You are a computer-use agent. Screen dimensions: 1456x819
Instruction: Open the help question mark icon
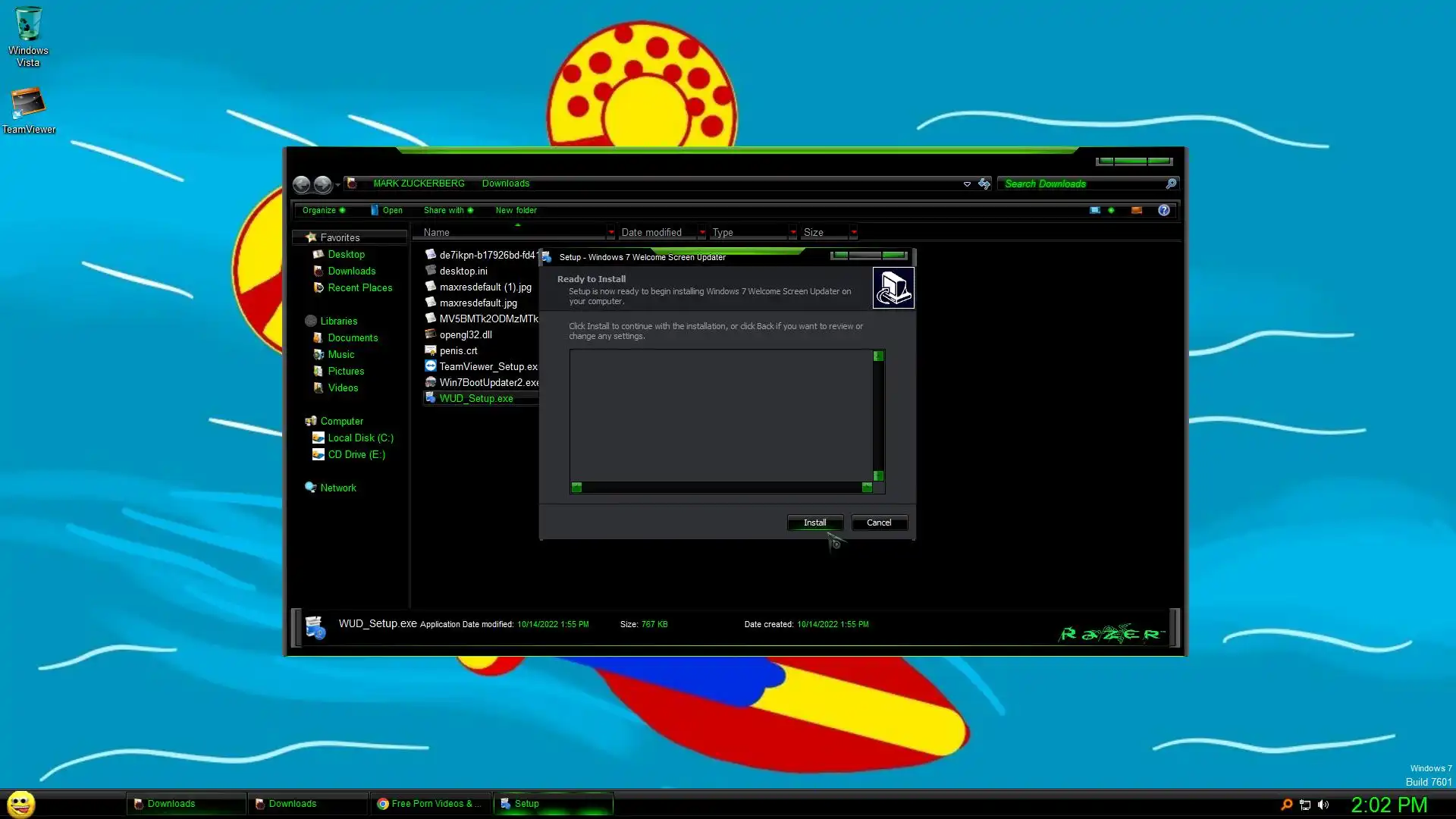tap(1163, 210)
